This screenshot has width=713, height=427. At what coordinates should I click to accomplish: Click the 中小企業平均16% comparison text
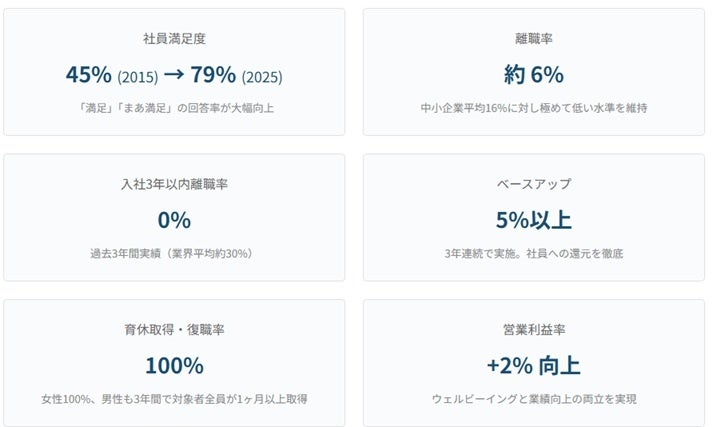534,107
